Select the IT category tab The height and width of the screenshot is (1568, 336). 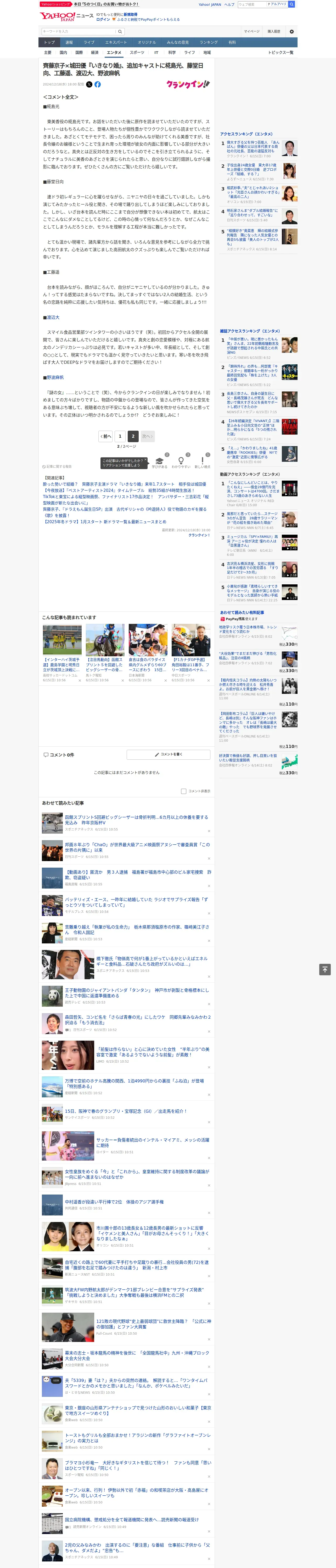coord(156,52)
